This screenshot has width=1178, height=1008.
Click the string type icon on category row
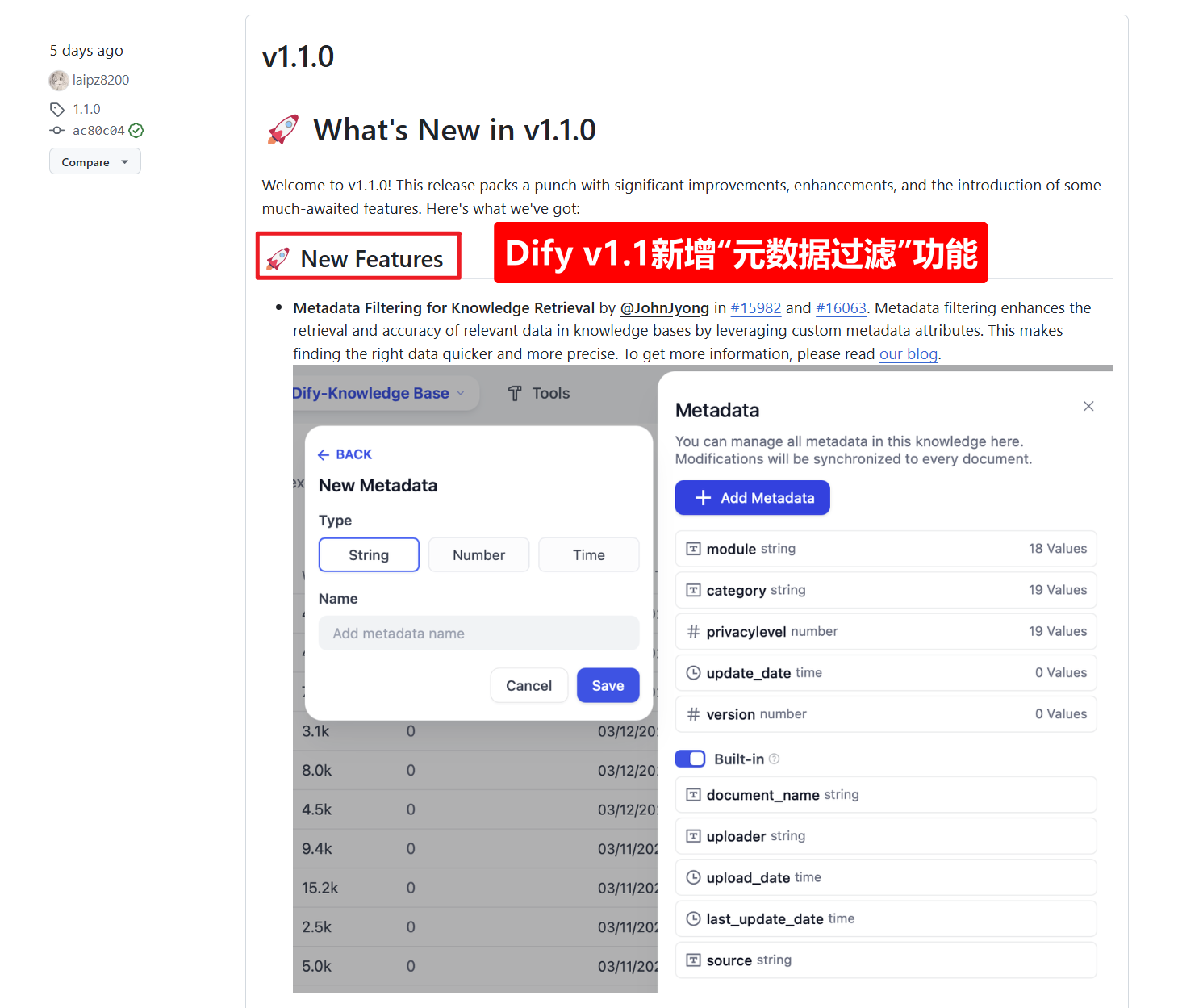[693, 590]
